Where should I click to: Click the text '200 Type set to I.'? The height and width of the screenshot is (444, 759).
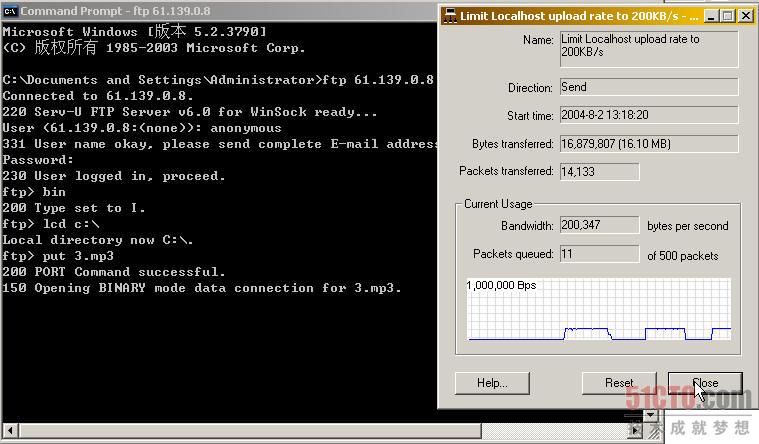coord(74,208)
